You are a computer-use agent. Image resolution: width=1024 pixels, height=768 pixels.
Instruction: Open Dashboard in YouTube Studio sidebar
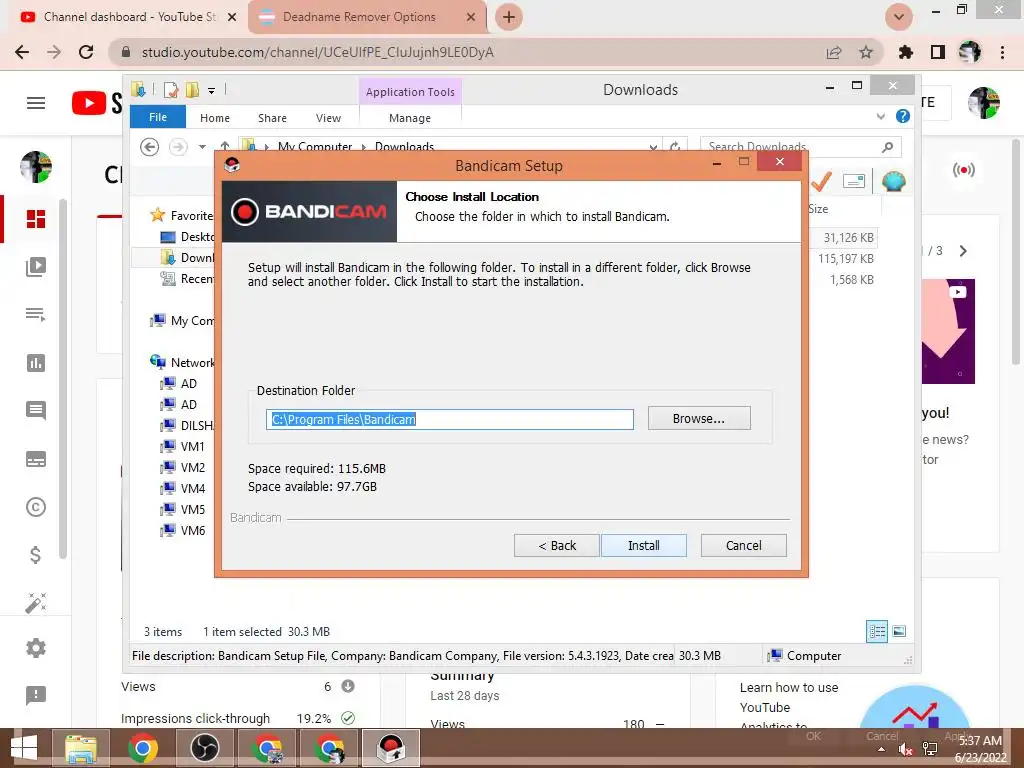36,219
